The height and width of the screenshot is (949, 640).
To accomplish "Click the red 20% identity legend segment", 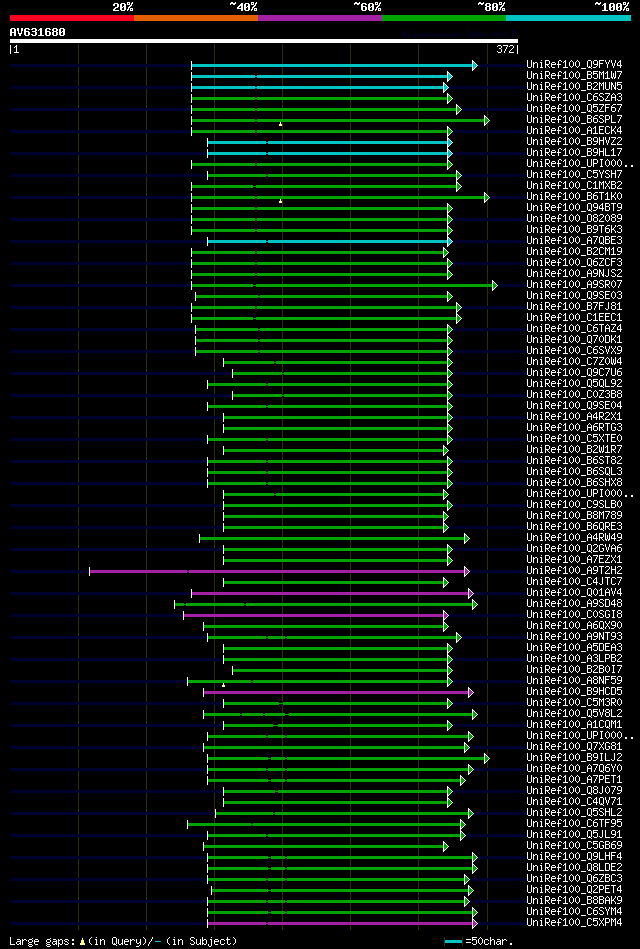I will (71, 18).
